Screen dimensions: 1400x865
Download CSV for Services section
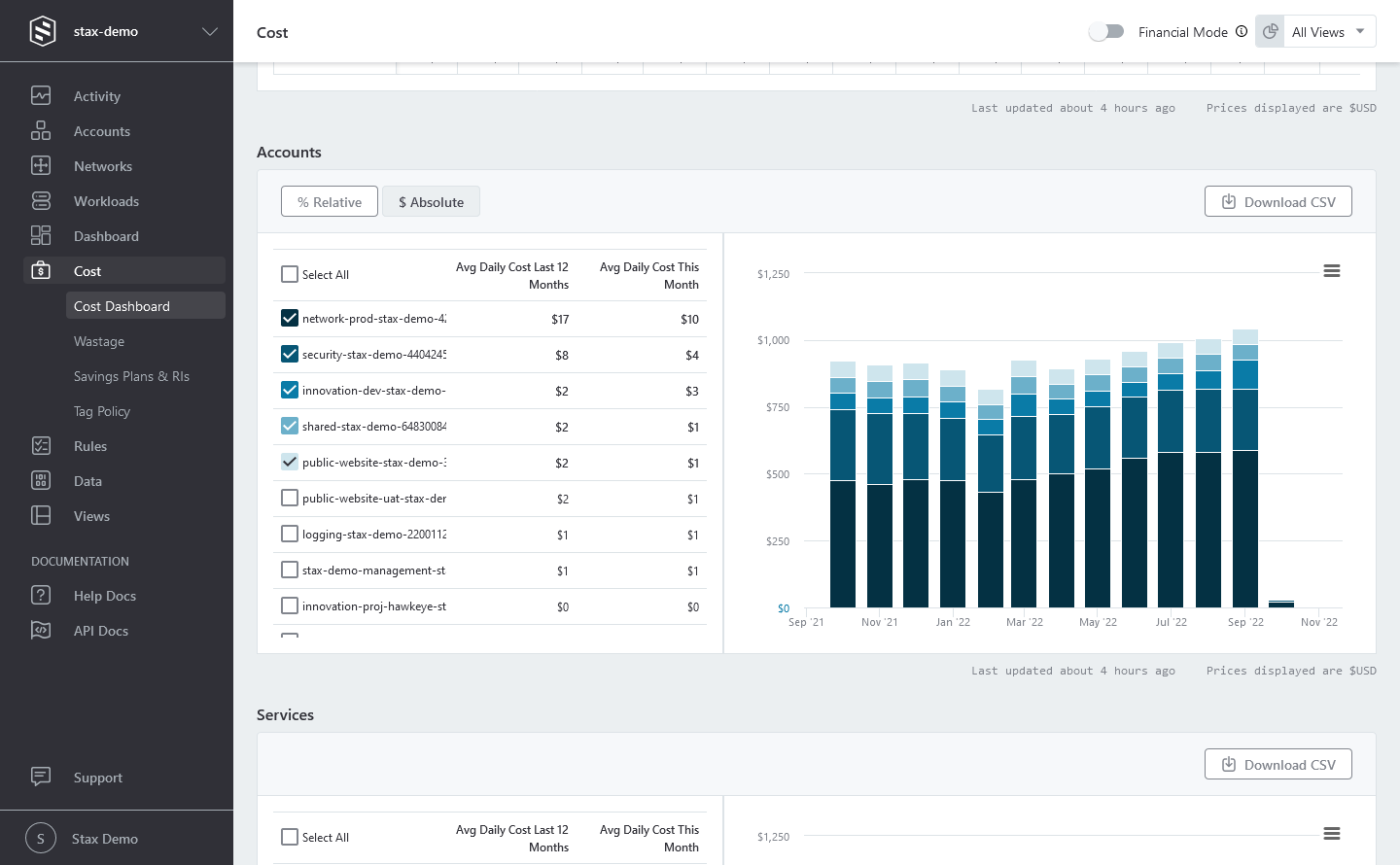click(1277, 764)
